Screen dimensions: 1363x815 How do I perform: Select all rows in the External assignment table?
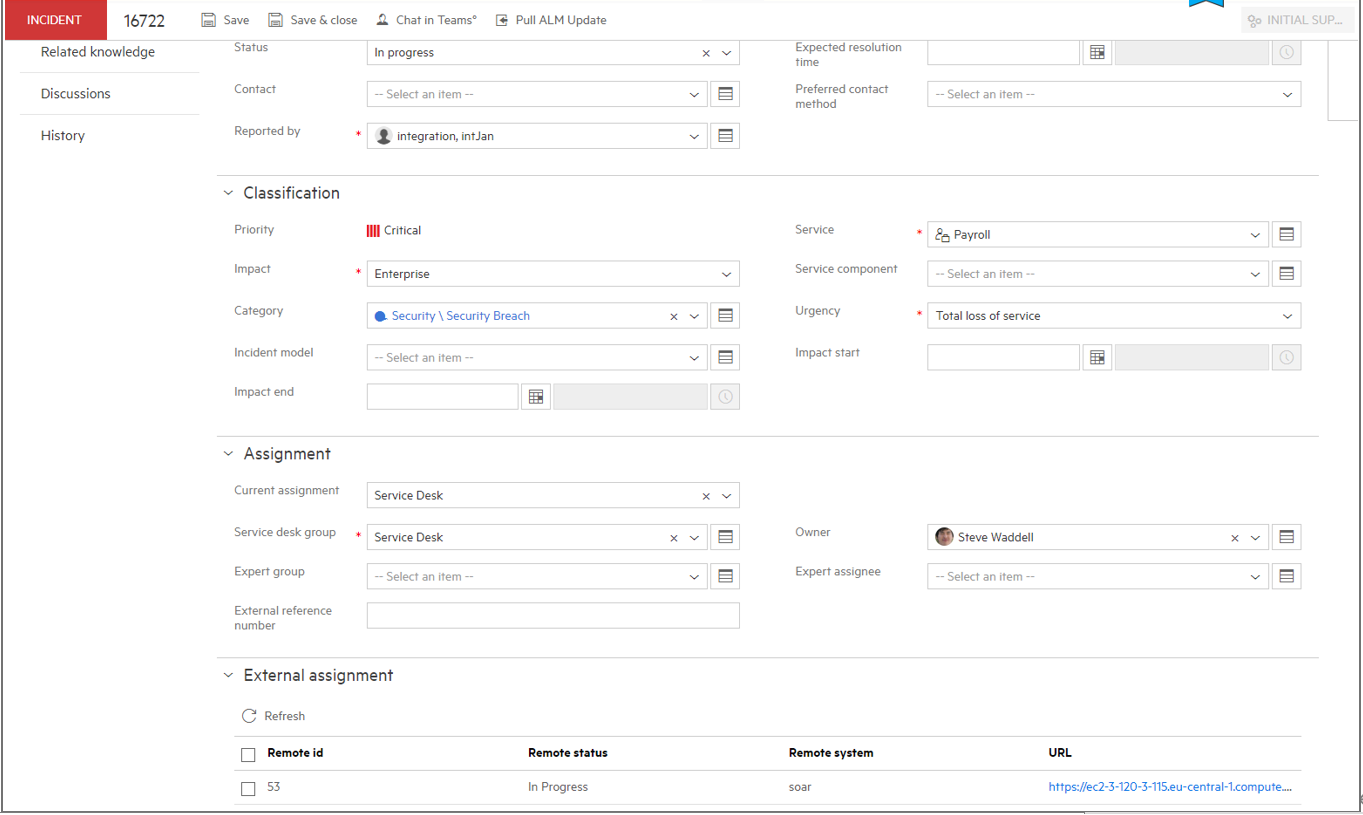247,754
